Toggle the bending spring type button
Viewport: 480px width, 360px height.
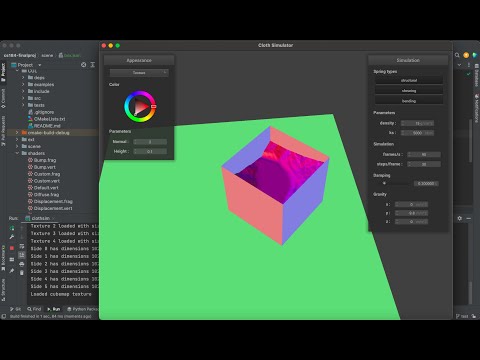(x=409, y=101)
